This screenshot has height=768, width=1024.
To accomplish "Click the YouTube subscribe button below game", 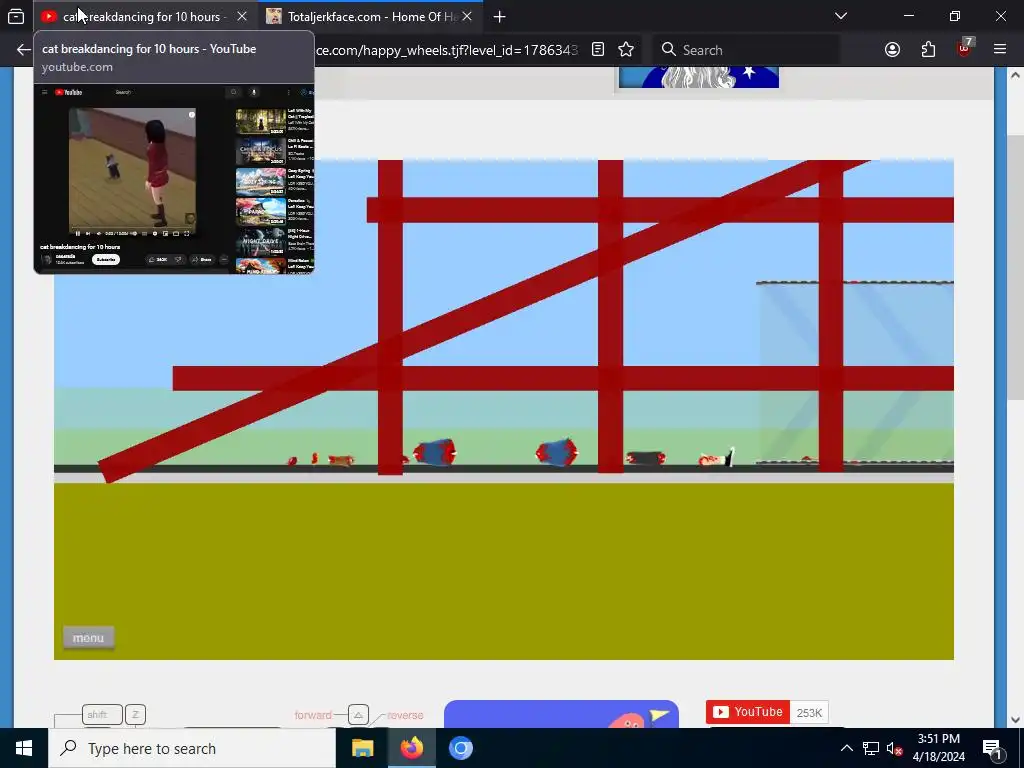I will pyautogui.click(x=748, y=712).
